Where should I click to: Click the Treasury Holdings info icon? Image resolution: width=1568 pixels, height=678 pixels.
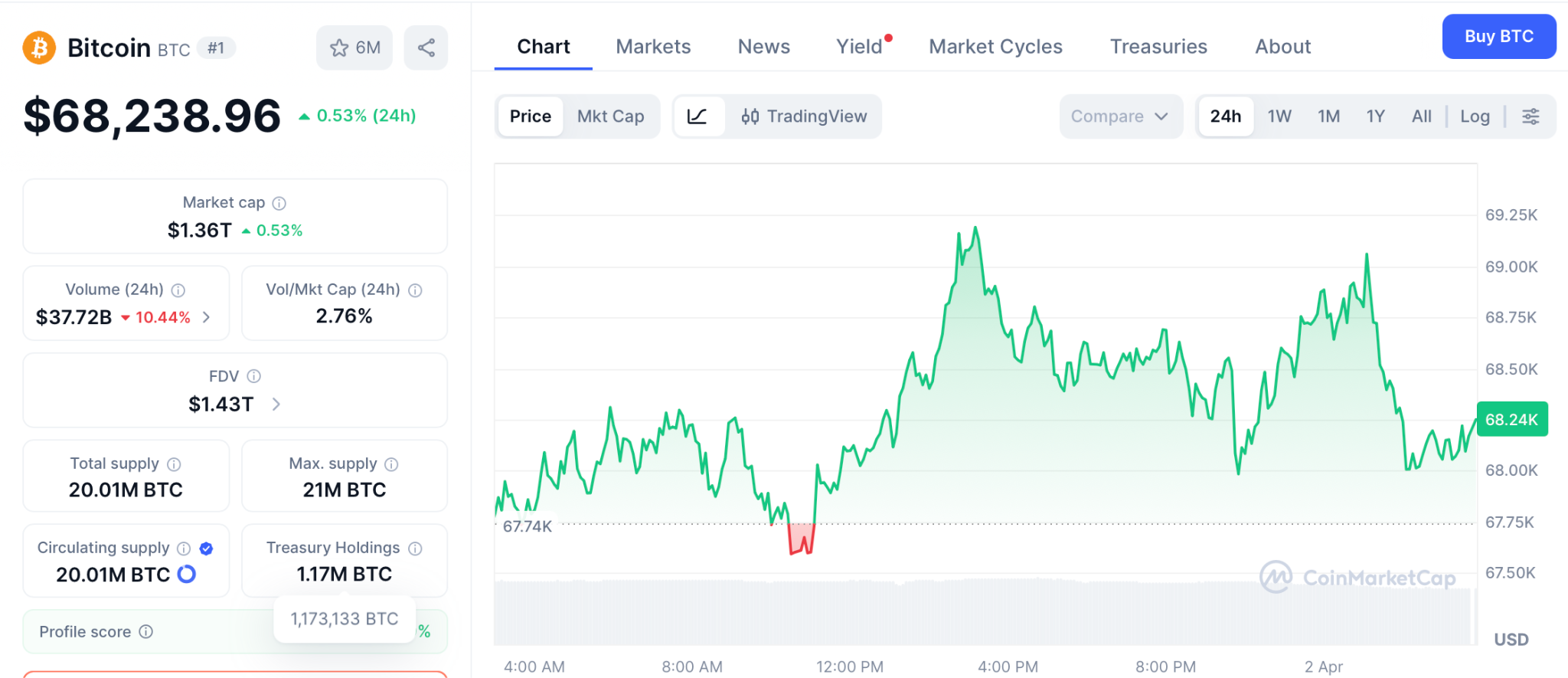click(x=415, y=549)
